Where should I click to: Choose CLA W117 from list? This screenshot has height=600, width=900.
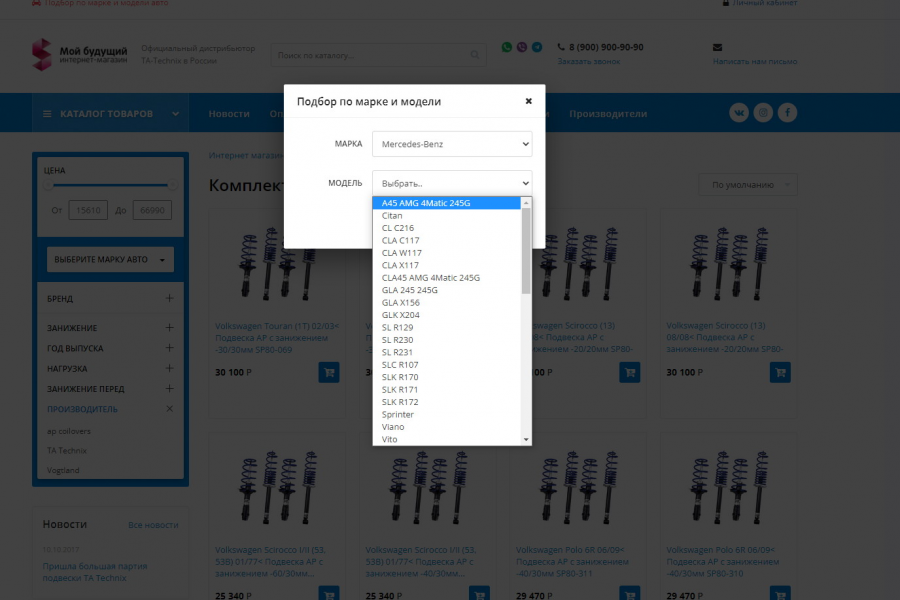coord(447,253)
